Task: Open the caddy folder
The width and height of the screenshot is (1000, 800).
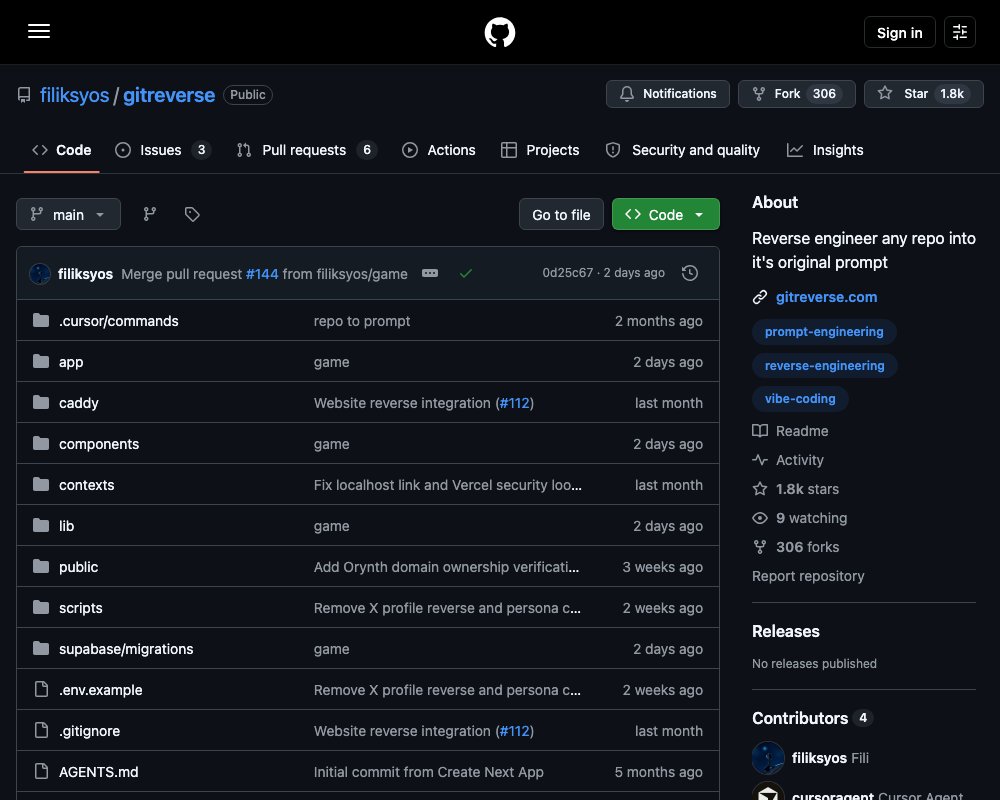Action: tap(78, 403)
